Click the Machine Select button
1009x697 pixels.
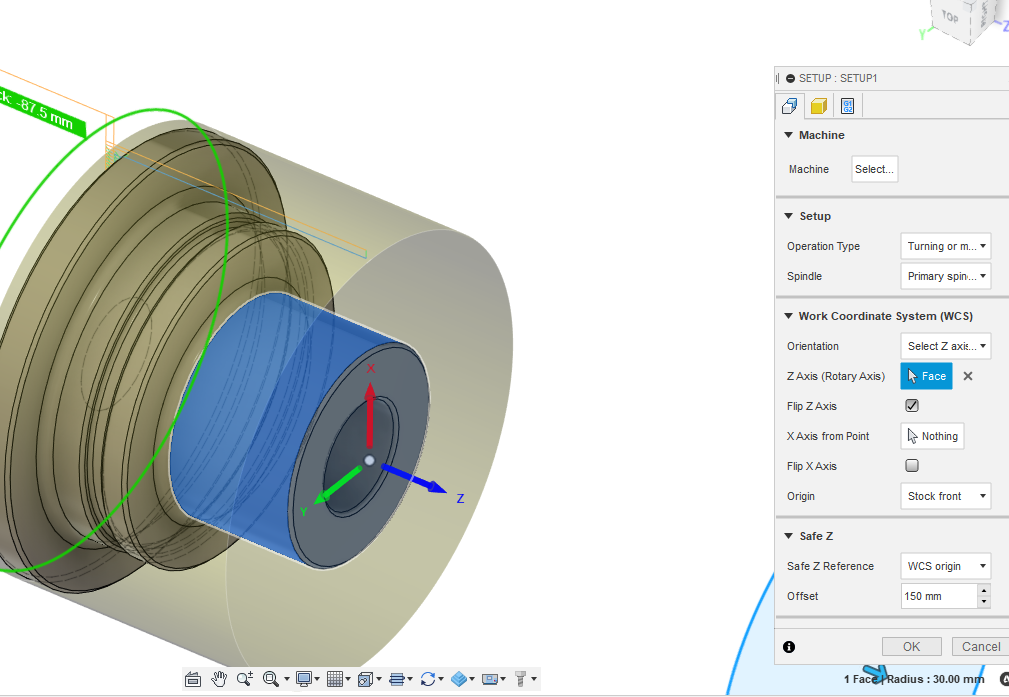point(873,169)
